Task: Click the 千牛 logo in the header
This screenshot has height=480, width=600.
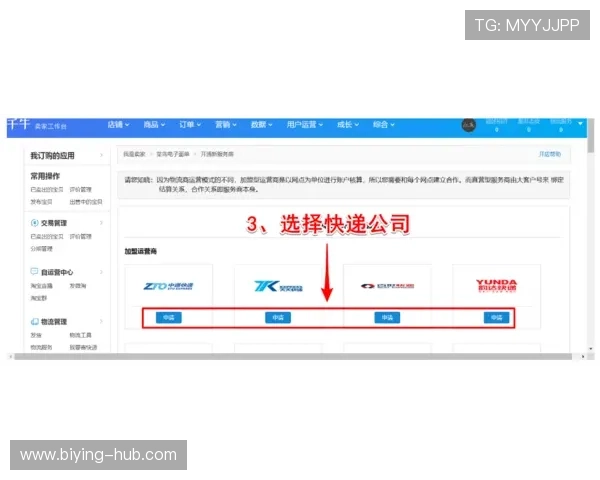Action: [18, 124]
